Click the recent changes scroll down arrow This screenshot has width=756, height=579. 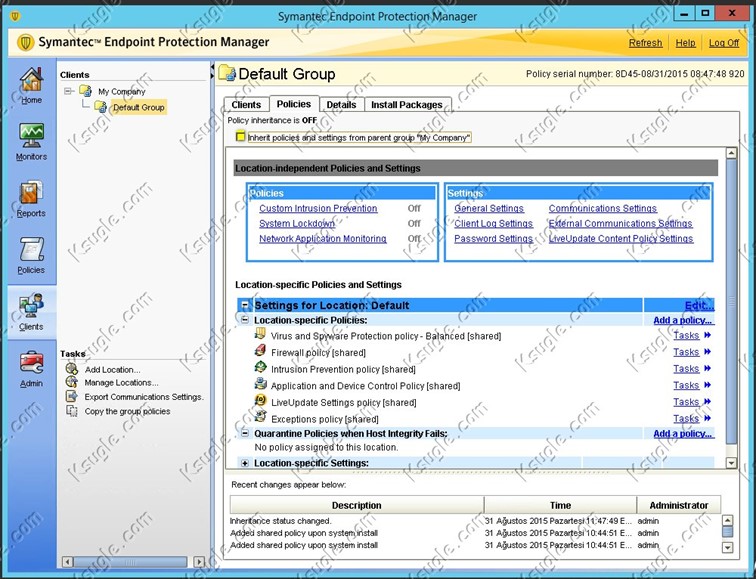pyautogui.click(x=727, y=548)
